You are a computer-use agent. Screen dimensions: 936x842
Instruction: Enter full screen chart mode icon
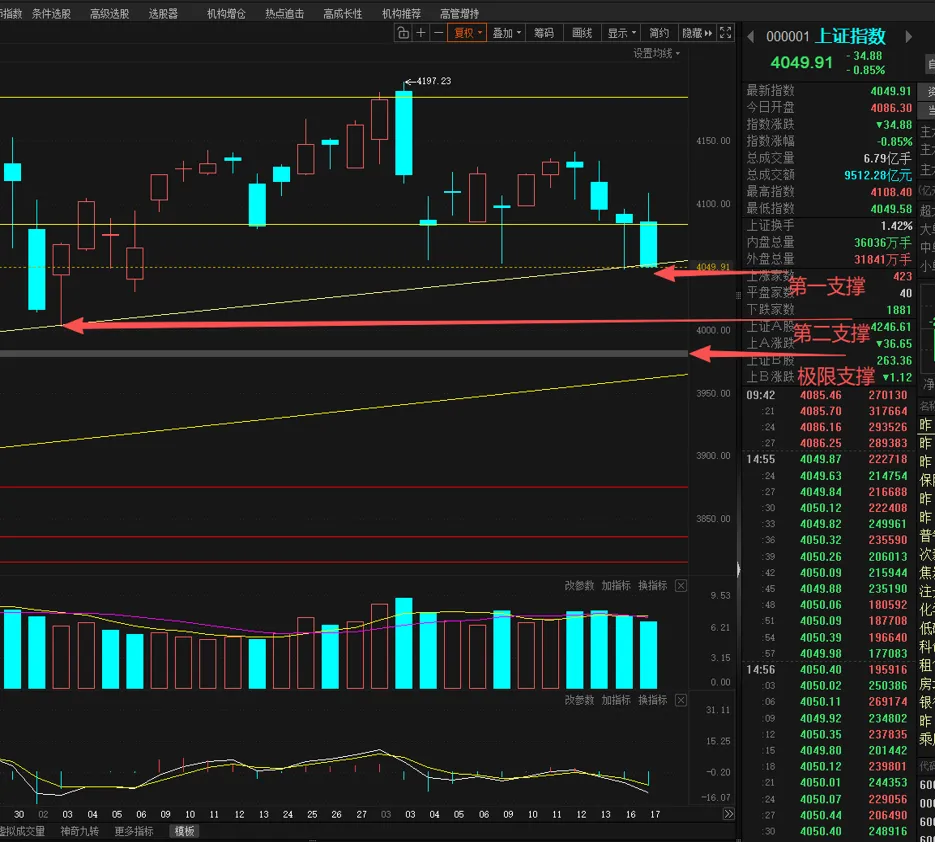[725, 33]
